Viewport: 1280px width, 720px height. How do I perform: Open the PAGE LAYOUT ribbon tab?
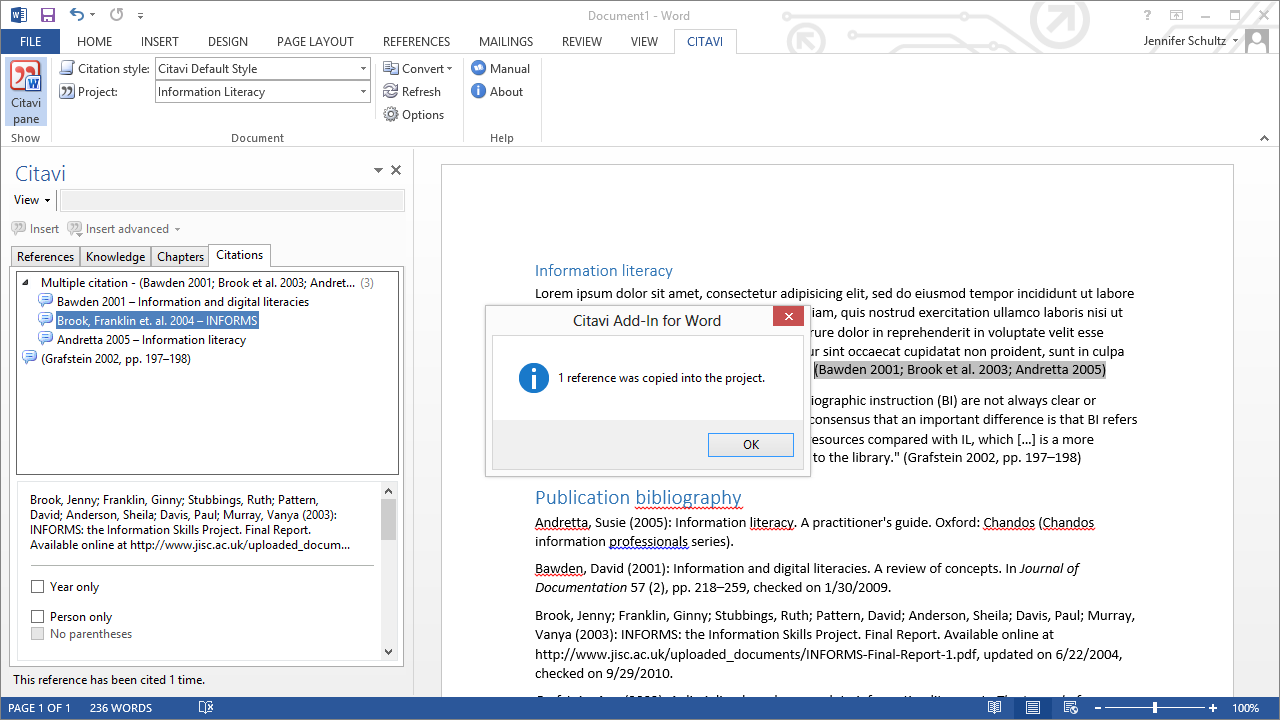[x=315, y=41]
